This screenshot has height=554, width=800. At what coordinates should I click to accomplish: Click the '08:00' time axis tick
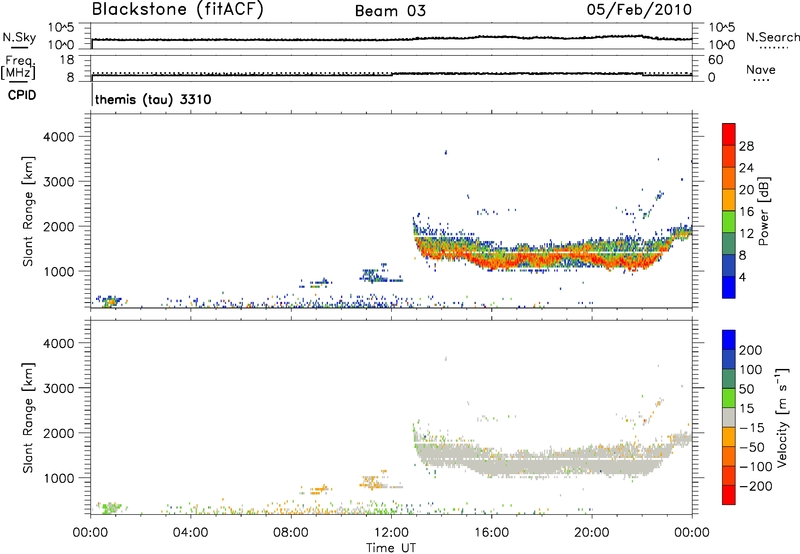291,533
